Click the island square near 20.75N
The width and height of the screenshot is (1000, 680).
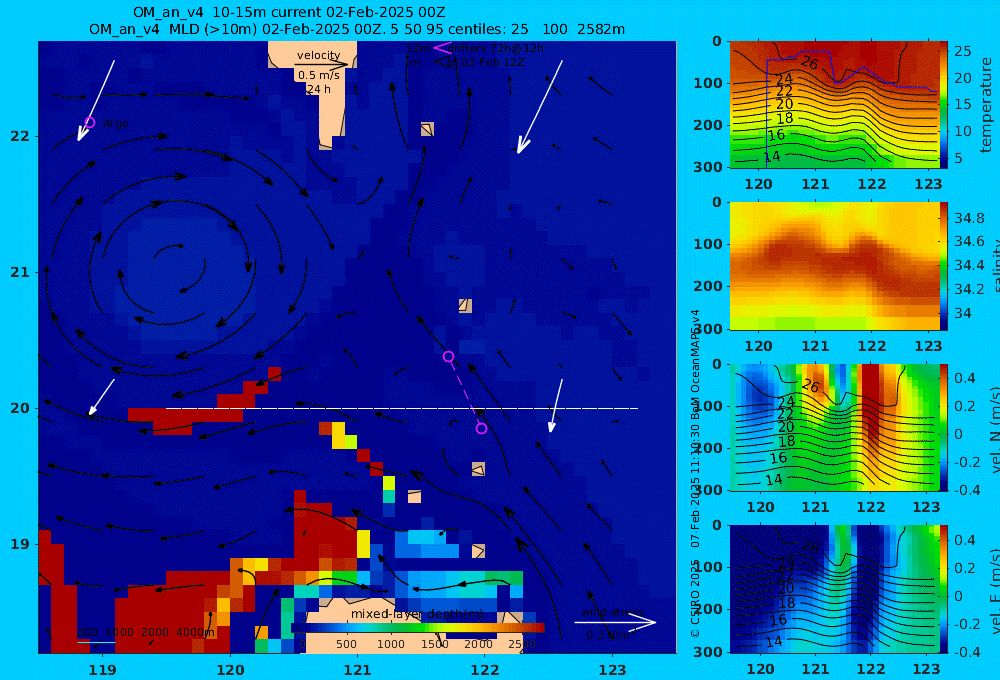pos(466,306)
